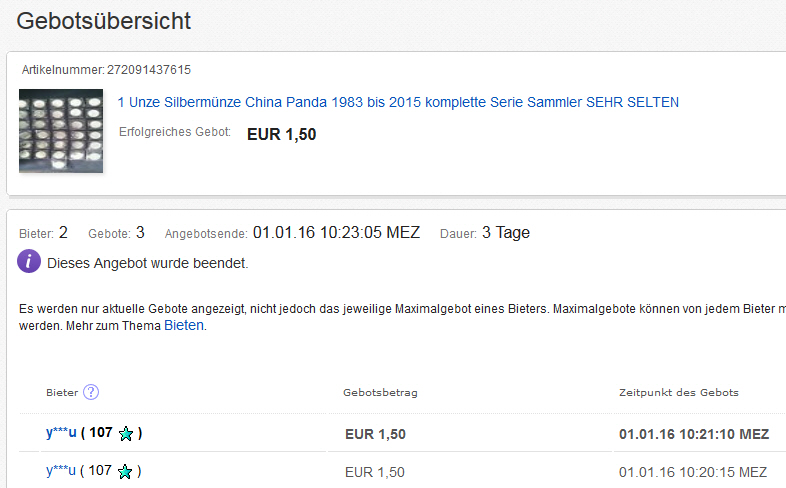Click the Gebotsübersicht page heading

pos(104,21)
